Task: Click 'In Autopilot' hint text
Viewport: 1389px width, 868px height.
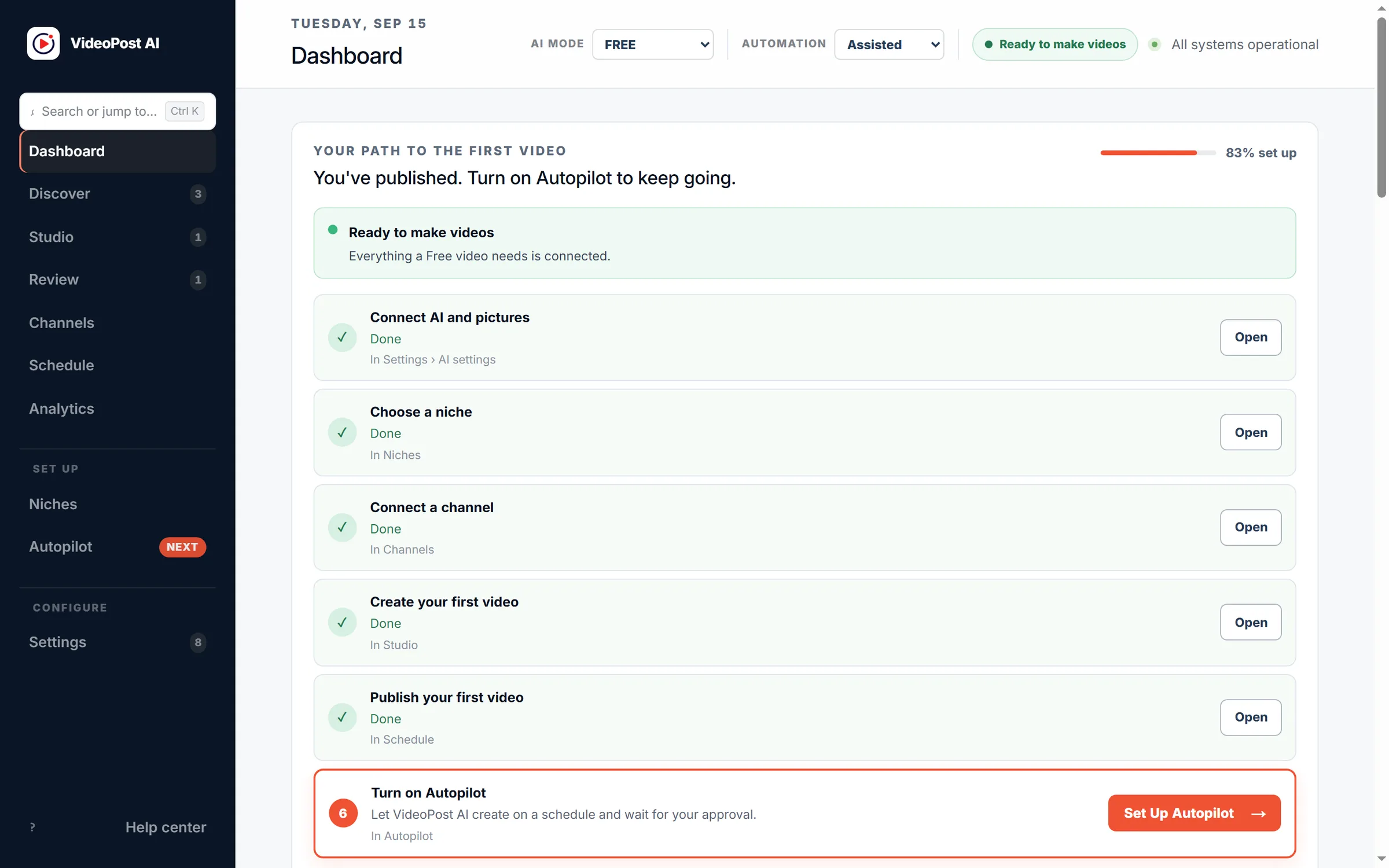Action: coord(402,836)
